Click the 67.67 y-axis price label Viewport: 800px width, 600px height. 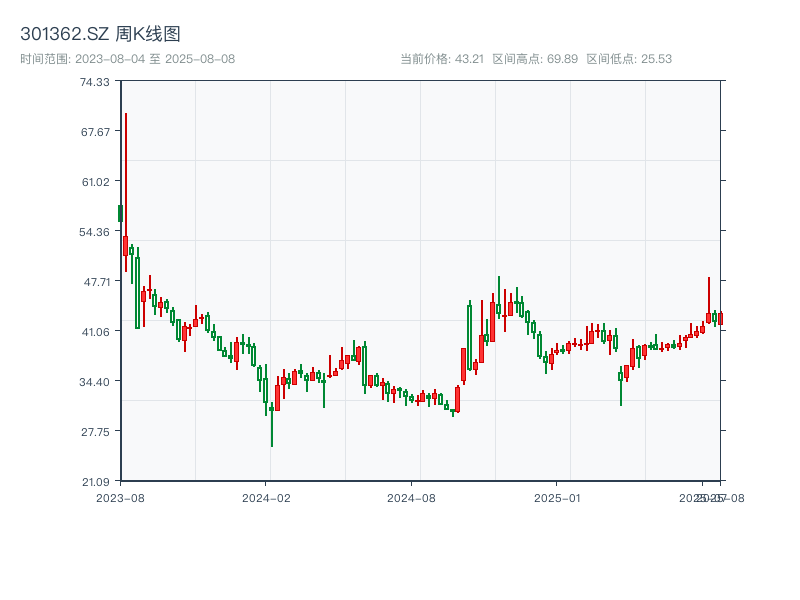pos(96,132)
